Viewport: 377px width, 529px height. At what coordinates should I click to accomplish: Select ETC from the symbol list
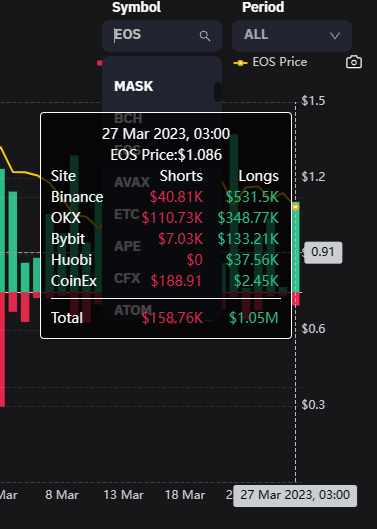[127, 214]
